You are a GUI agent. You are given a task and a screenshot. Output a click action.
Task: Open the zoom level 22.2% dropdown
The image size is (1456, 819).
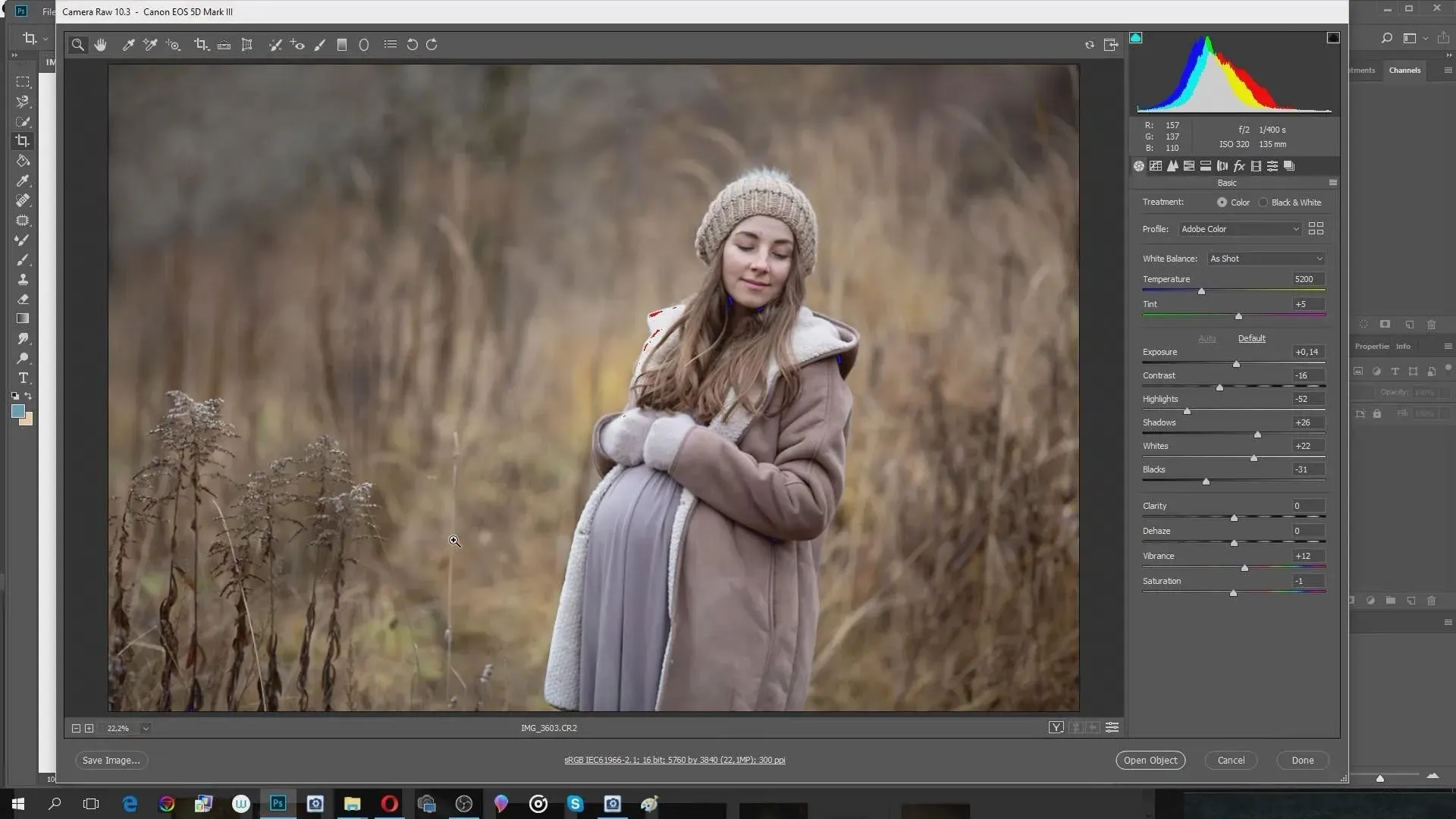point(146,728)
